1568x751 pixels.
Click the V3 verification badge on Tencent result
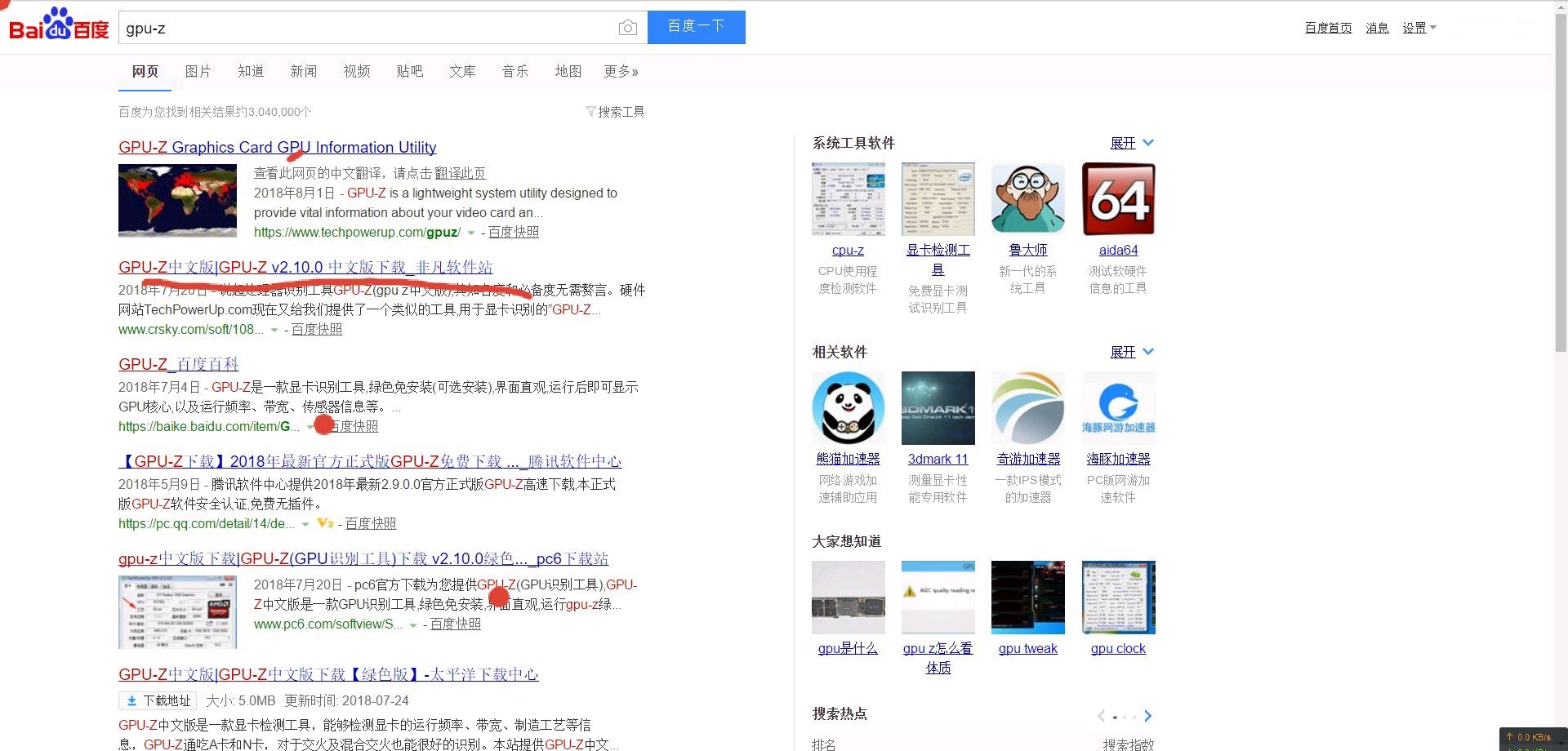click(324, 523)
